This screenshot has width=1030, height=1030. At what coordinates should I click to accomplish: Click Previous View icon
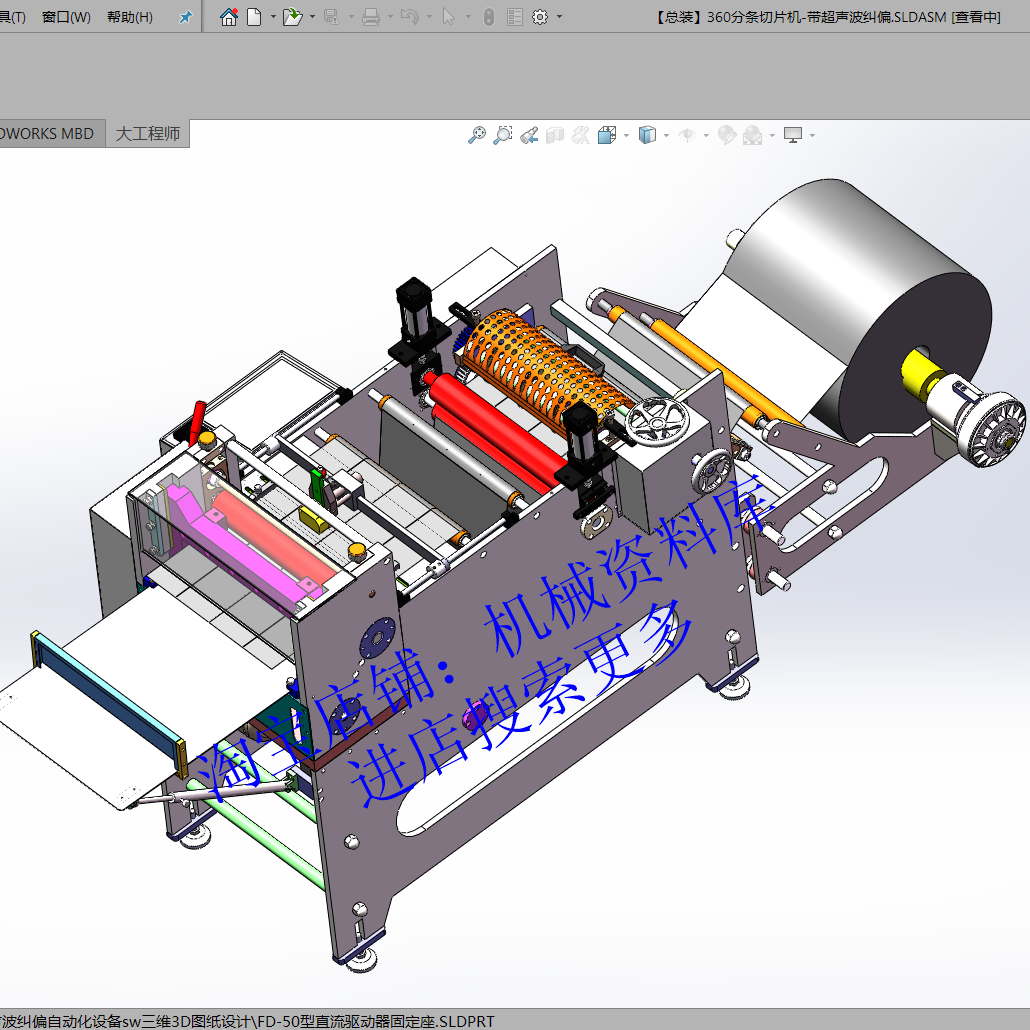pyautogui.click(x=529, y=135)
